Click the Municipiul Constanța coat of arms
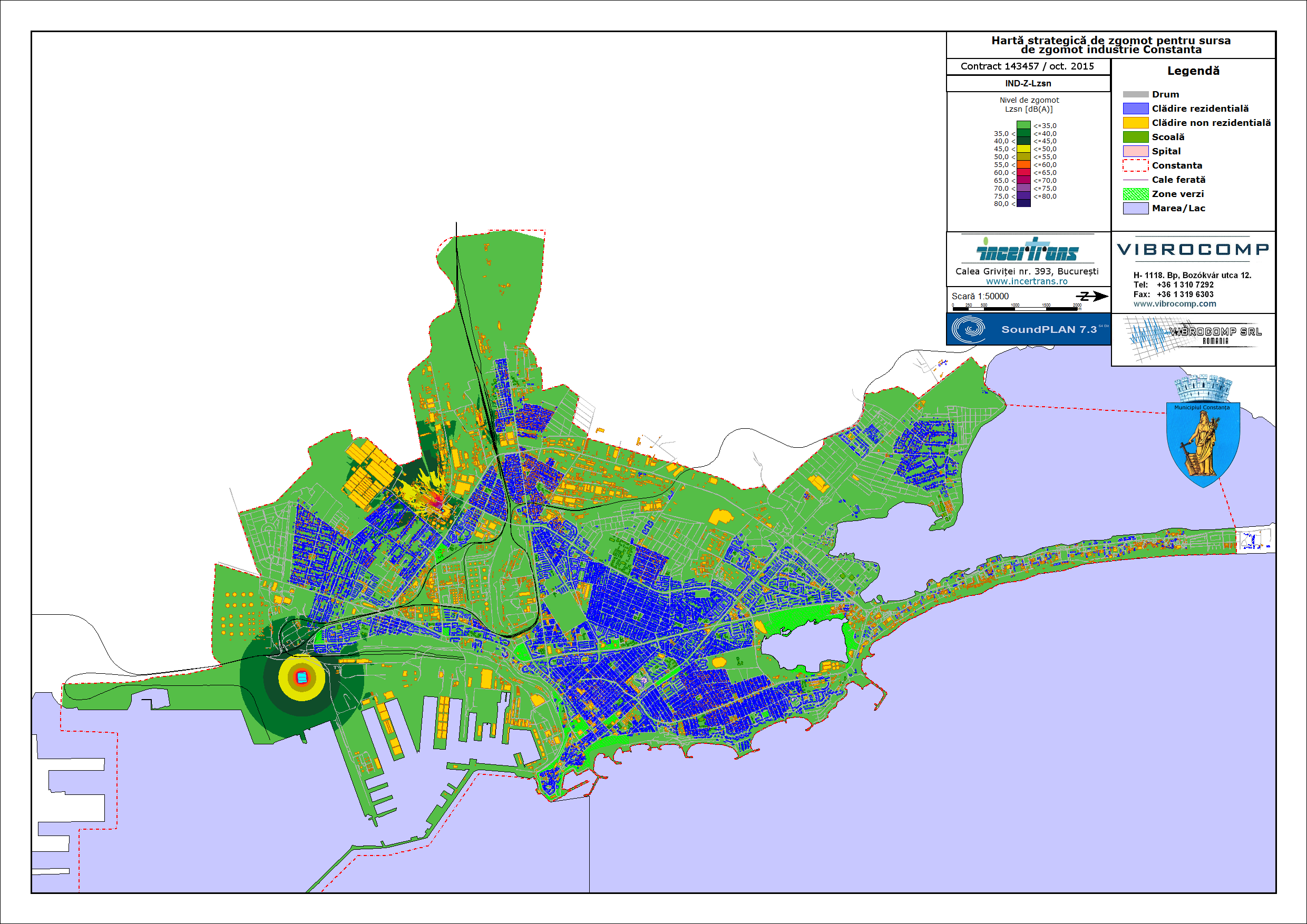This screenshot has width=1307, height=924. point(1203,432)
